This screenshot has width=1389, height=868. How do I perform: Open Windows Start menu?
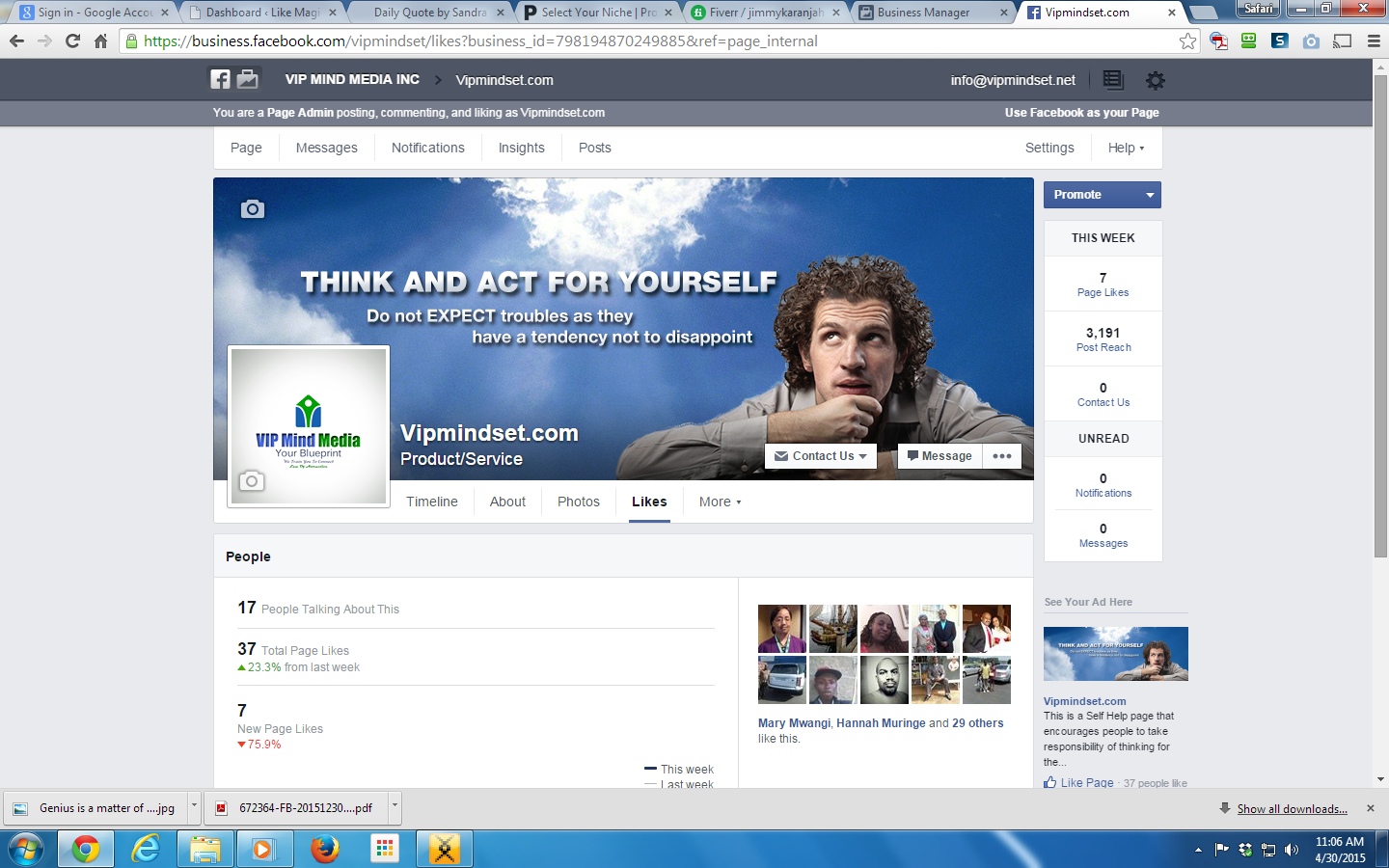(x=25, y=850)
